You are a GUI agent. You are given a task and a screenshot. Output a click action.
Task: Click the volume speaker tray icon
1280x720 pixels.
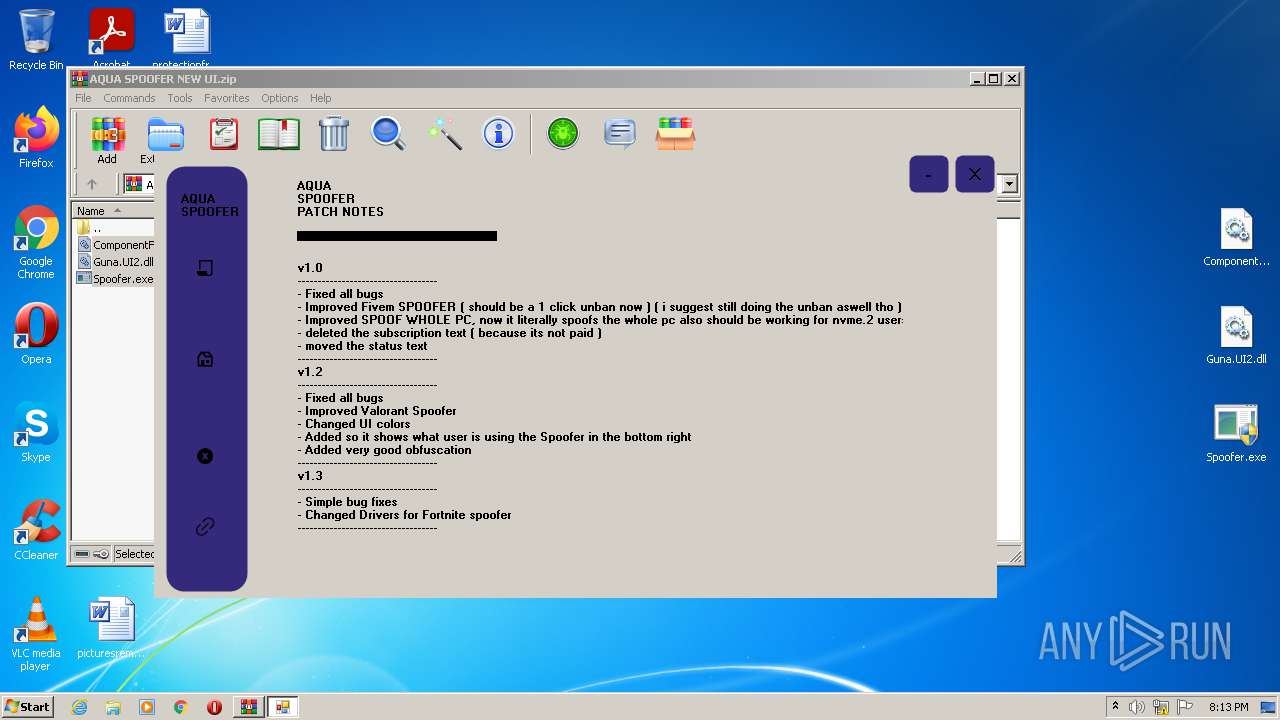click(1137, 707)
